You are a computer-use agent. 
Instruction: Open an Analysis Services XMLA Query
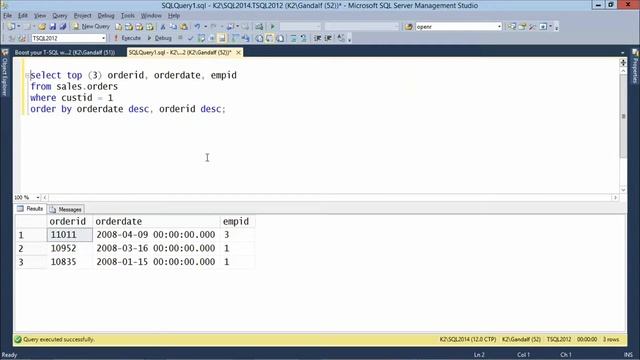(150, 27)
